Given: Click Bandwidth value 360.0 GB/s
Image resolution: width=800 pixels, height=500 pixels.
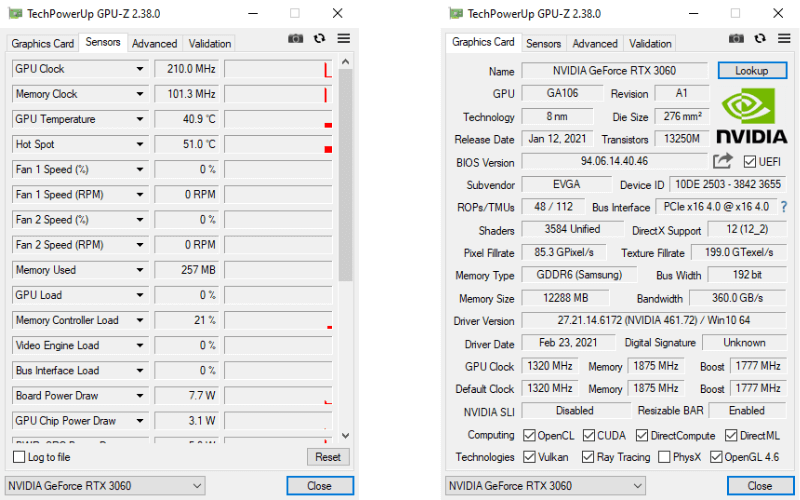Looking at the screenshot, I should tap(738, 298).
